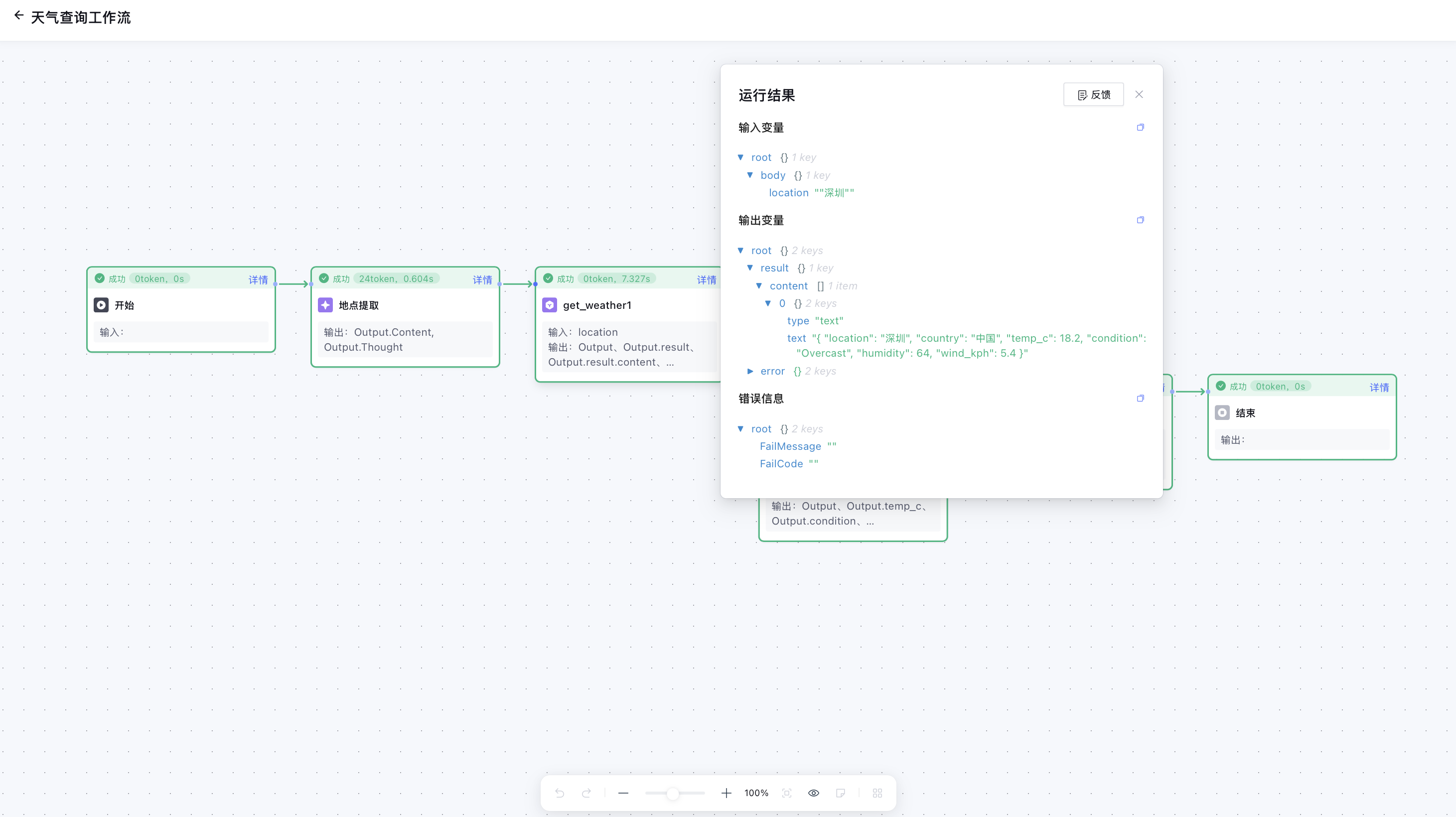
Task: Select the get_weather1 node
Action: pos(597,305)
